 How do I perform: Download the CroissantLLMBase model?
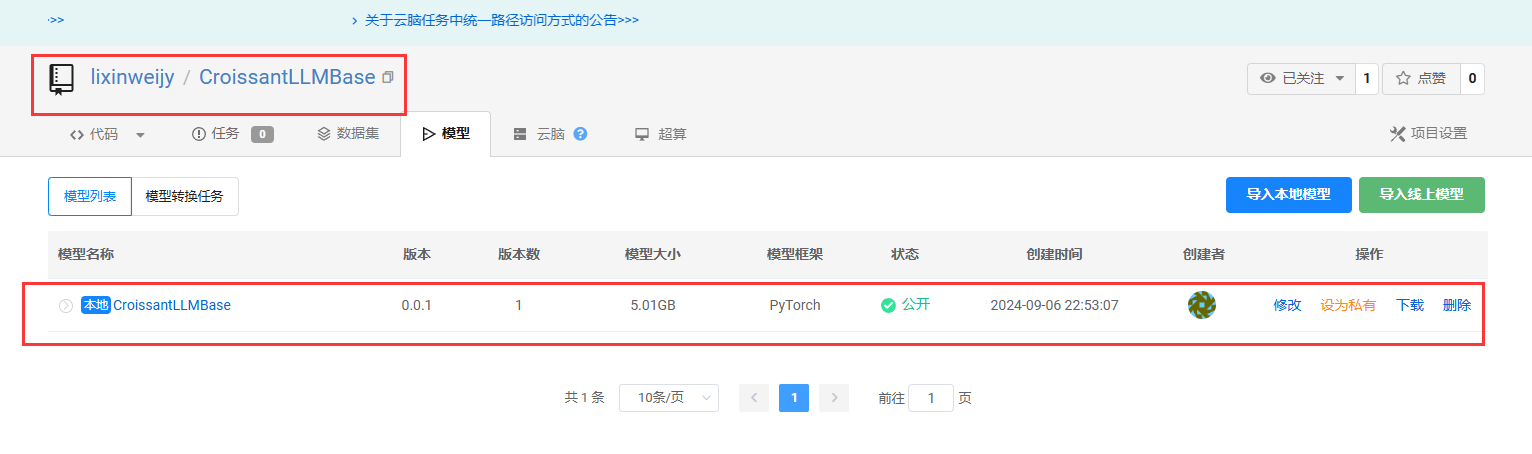[1409, 305]
